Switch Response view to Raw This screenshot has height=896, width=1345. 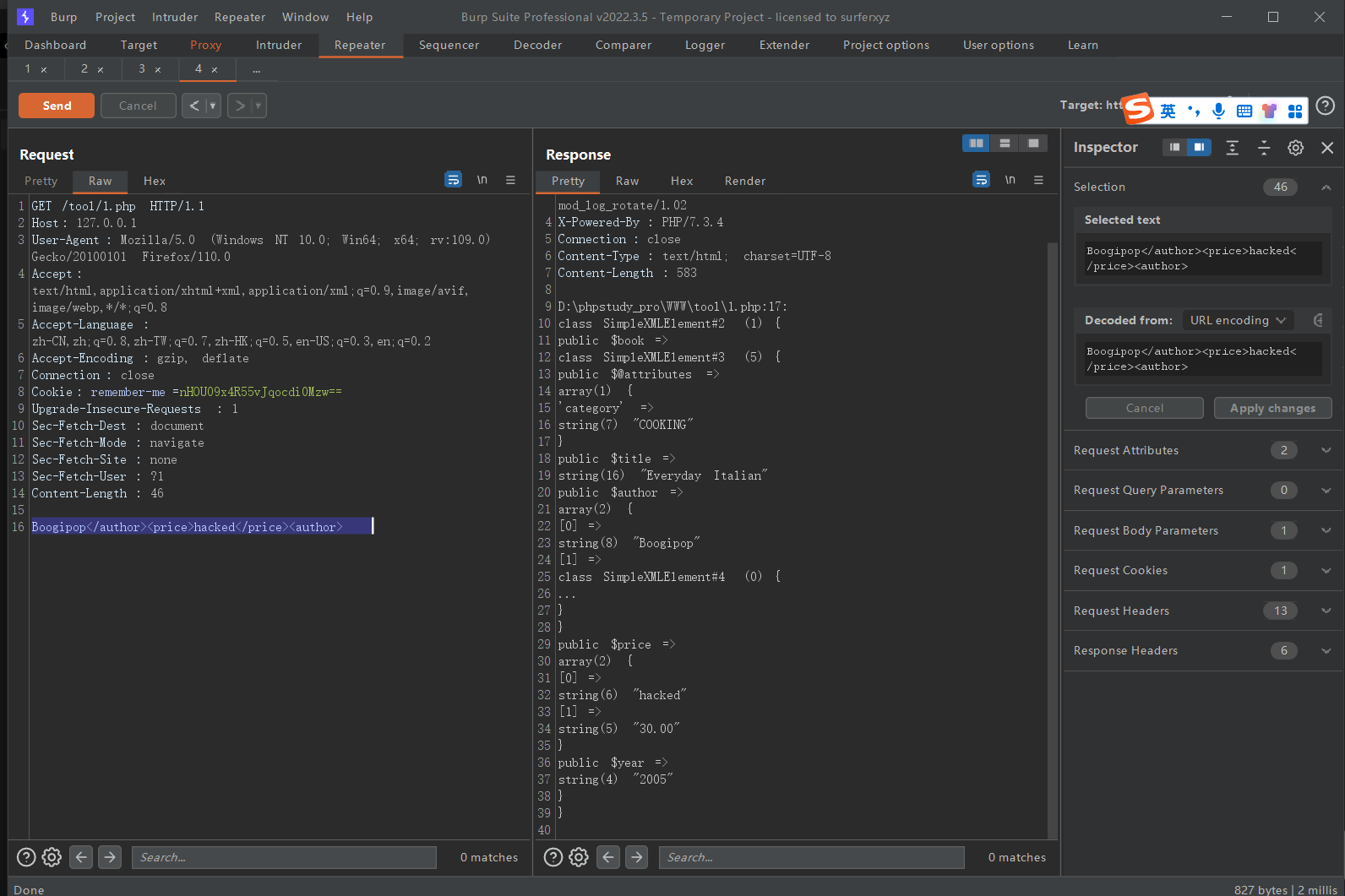click(627, 181)
